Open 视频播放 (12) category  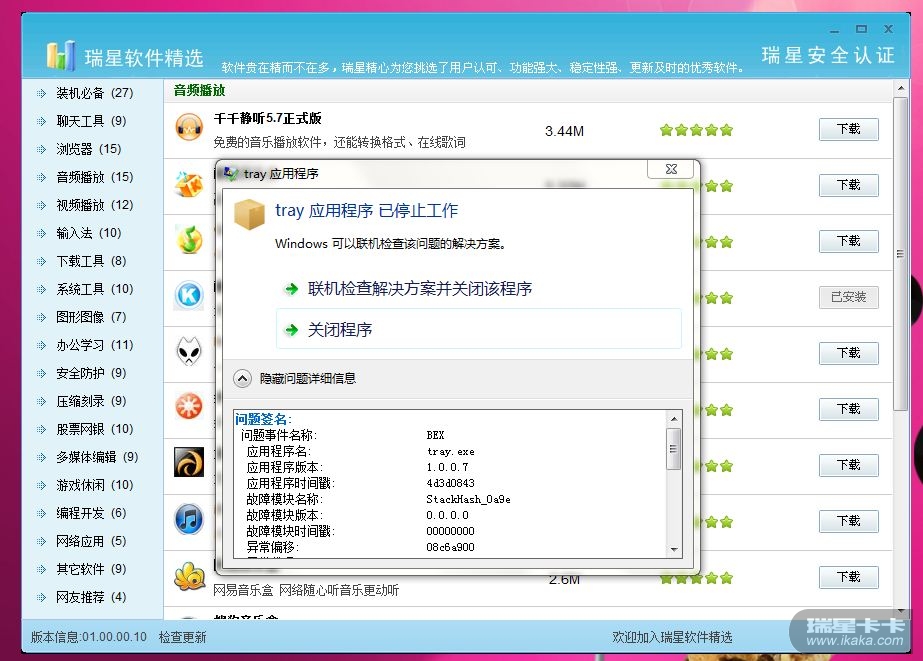coord(94,205)
